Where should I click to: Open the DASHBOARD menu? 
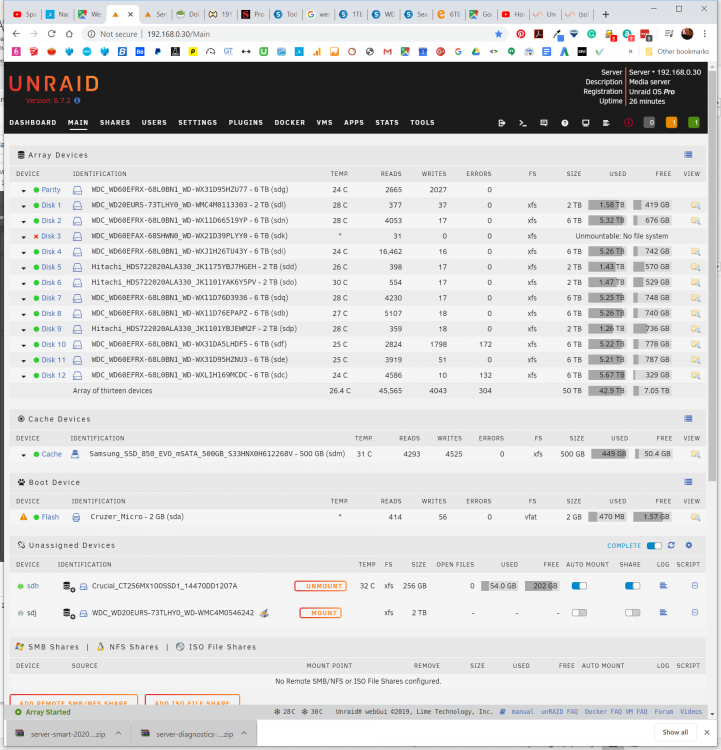(x=33, y=122)
